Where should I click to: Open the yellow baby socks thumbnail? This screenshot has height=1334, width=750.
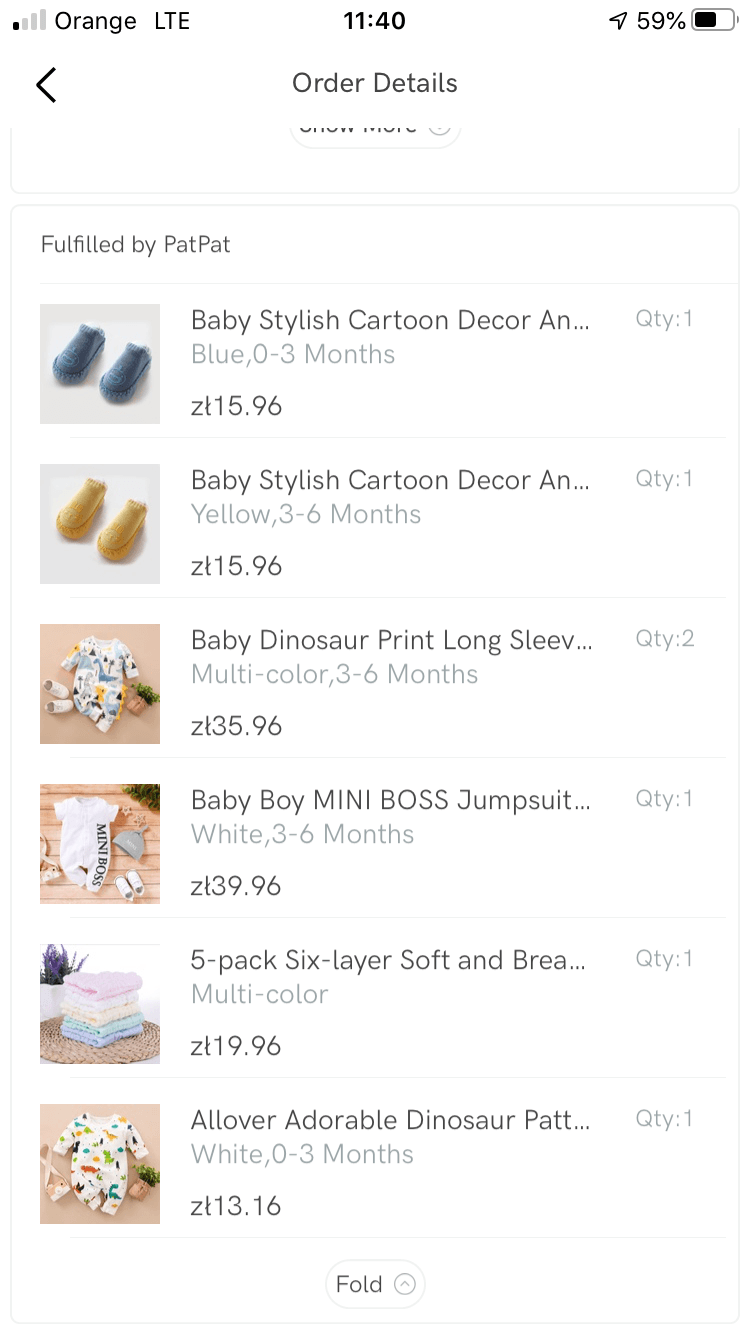[100, 524]
